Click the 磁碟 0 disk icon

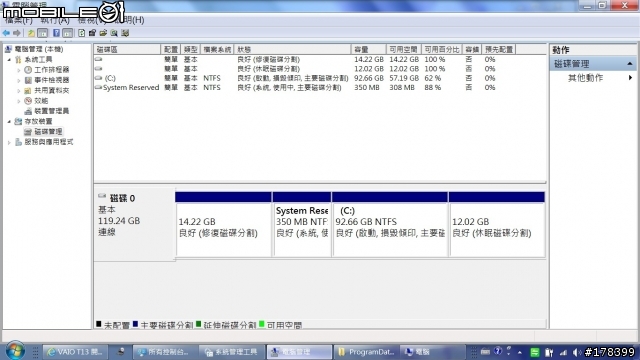pos(102,196)
